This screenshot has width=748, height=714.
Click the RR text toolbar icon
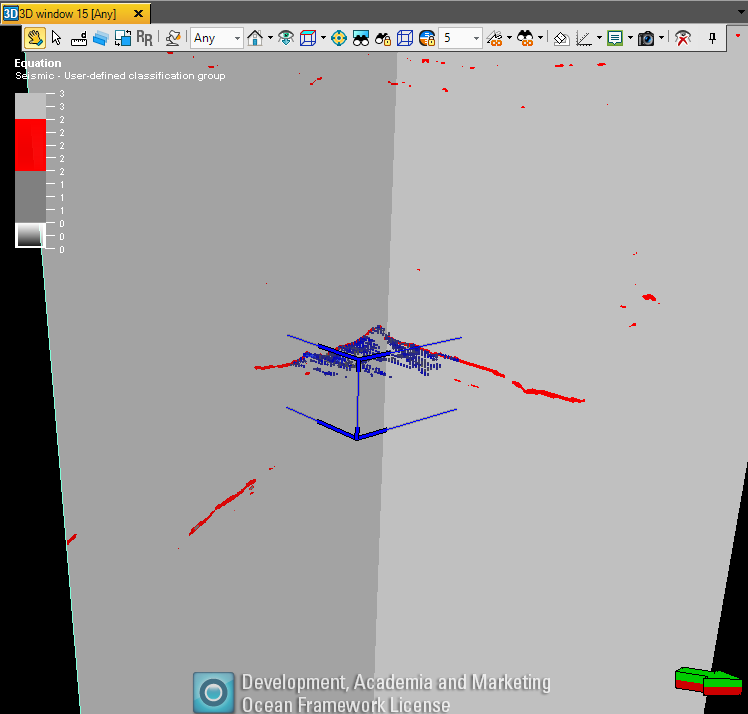point(145,38)
